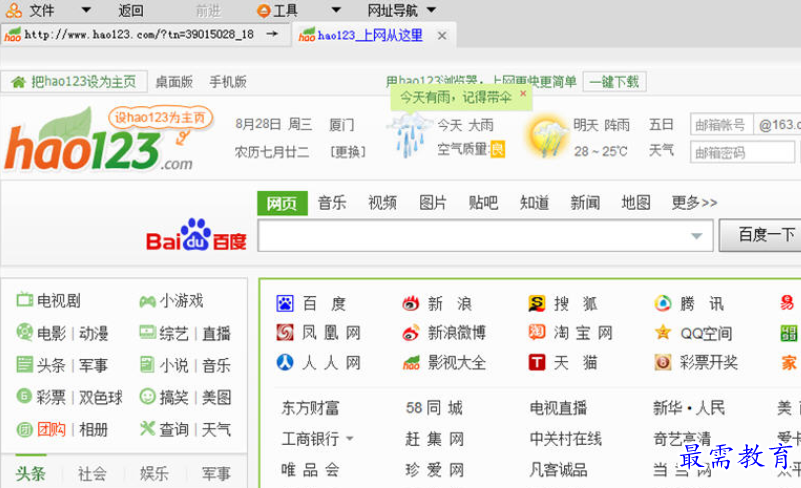Click the QQ空间 star icon
Viewport: 801px width, 488px height.
pyautogui.click(x=663, y=333)
